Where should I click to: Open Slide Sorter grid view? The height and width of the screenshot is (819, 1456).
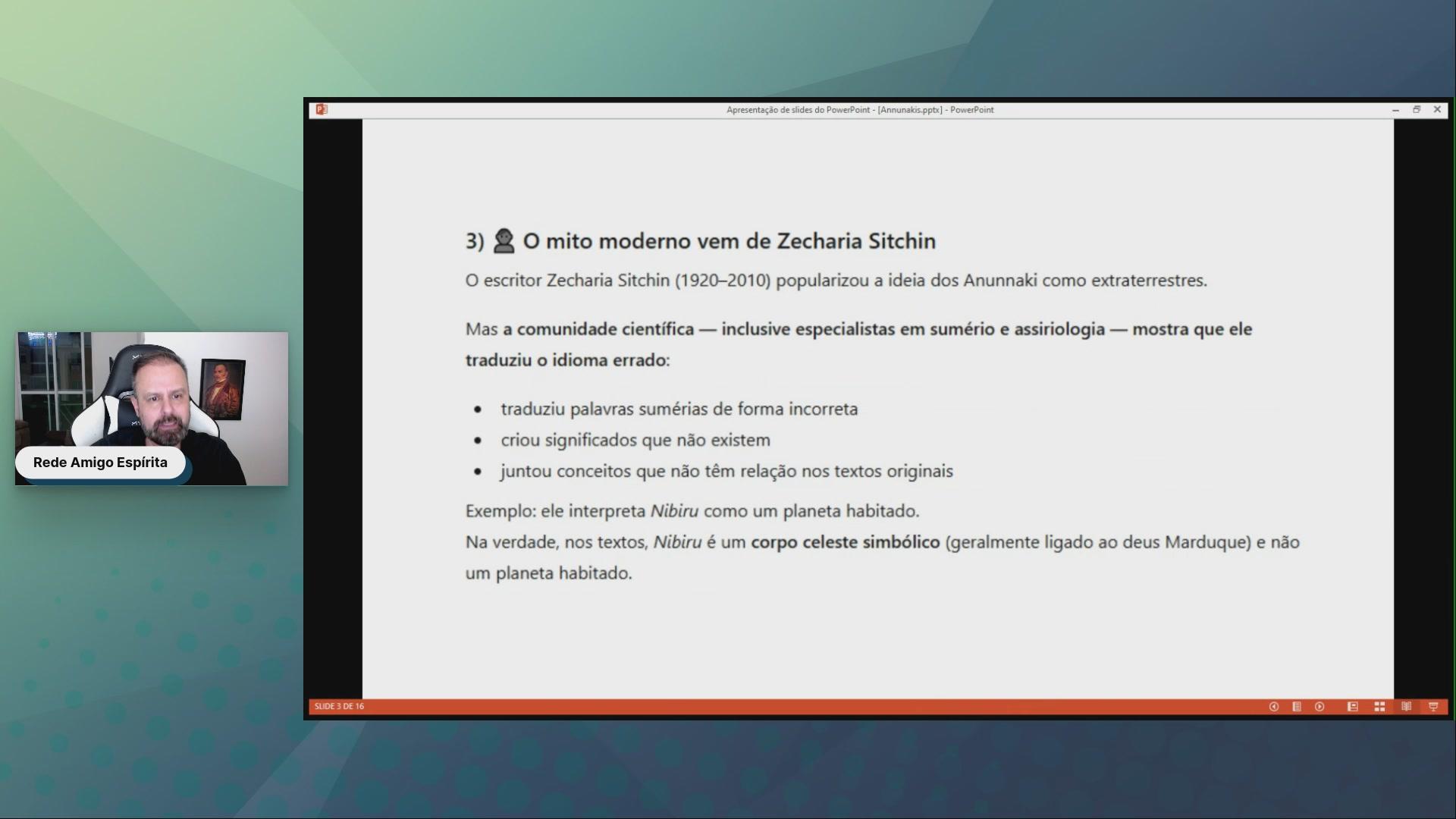pyautogui.click(x=1379, y=706)
